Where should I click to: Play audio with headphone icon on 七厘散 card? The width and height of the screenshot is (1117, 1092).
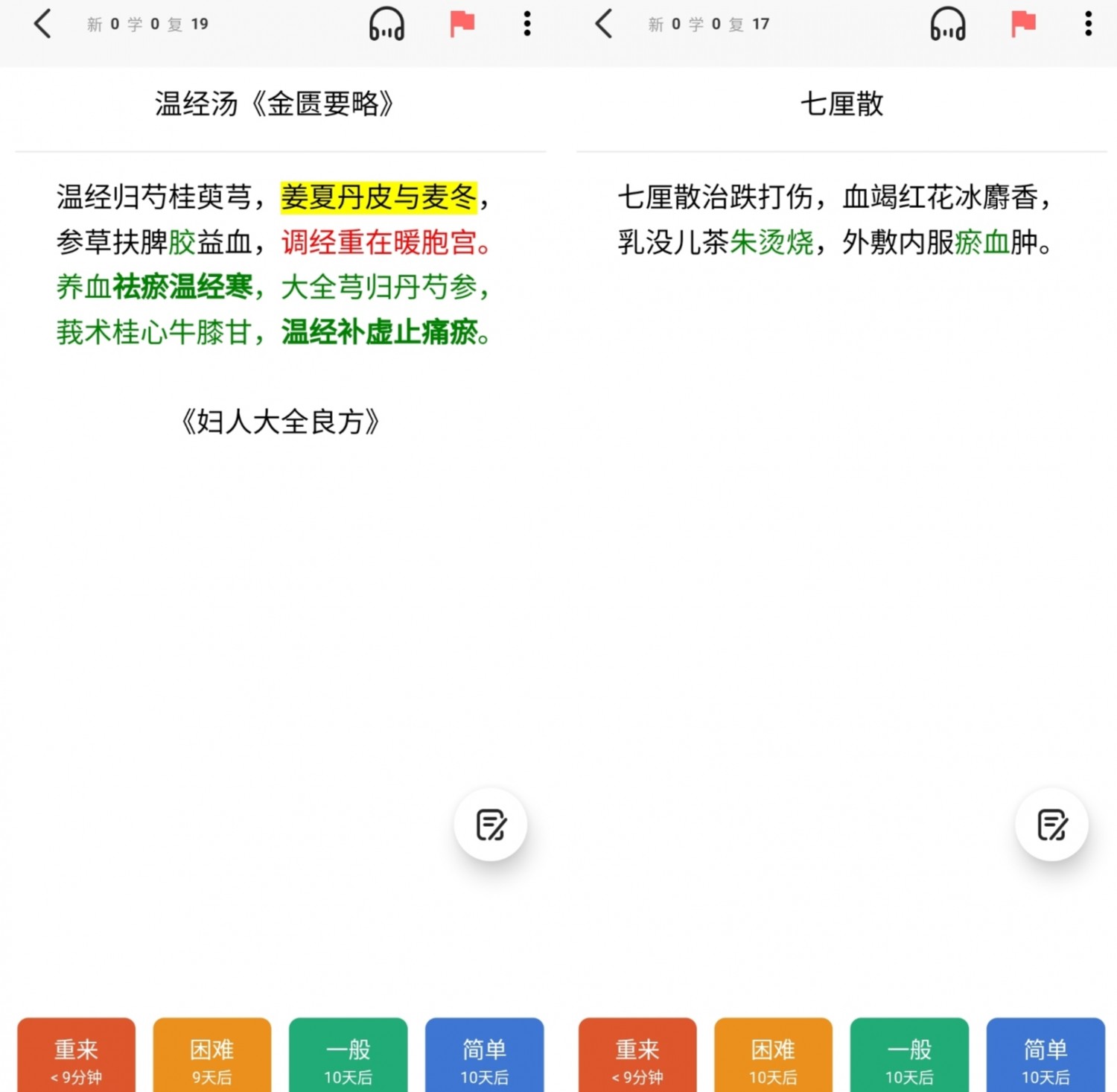coord(948,24)
